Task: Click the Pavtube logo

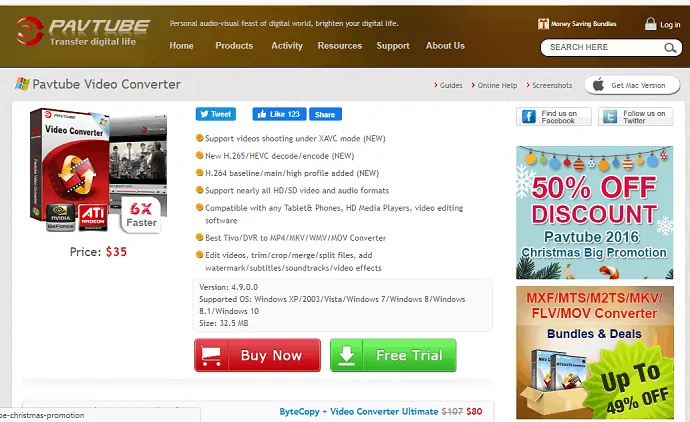Action: tap(83, 32)
